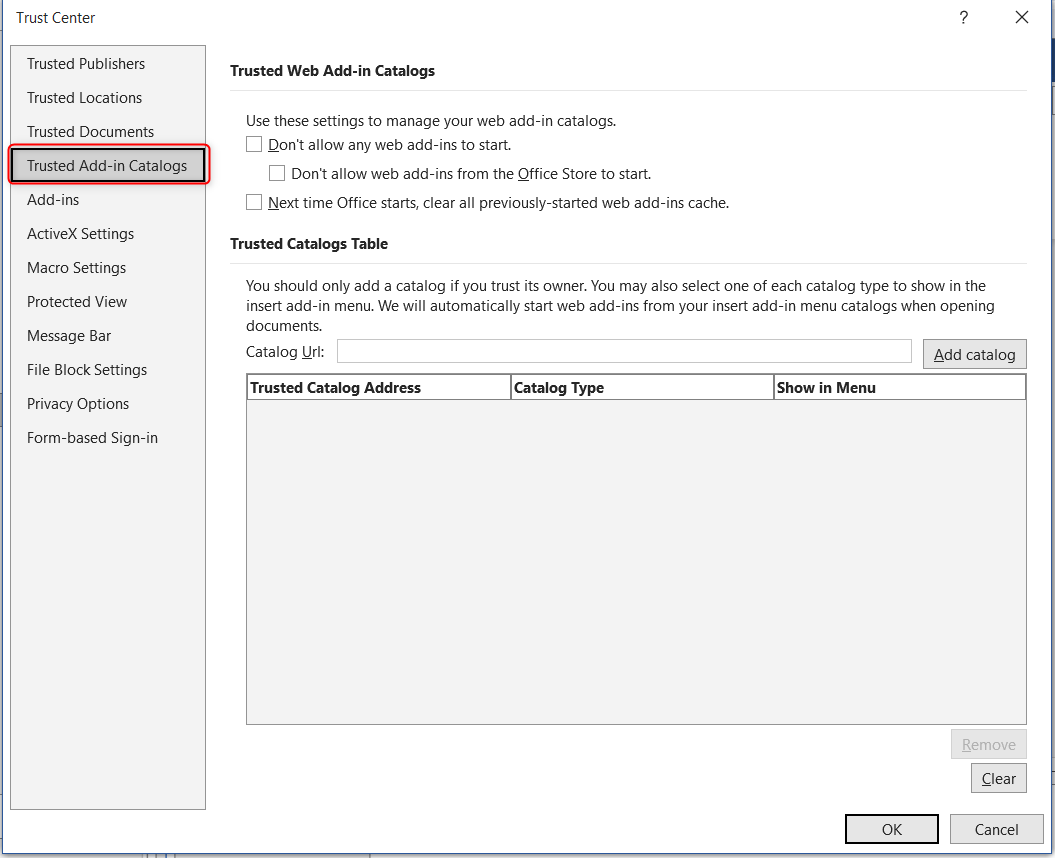Viewport: 1055px width, 858px height.
Task: Open Trust Center help with the question mark
Action: tap(963, 17)
